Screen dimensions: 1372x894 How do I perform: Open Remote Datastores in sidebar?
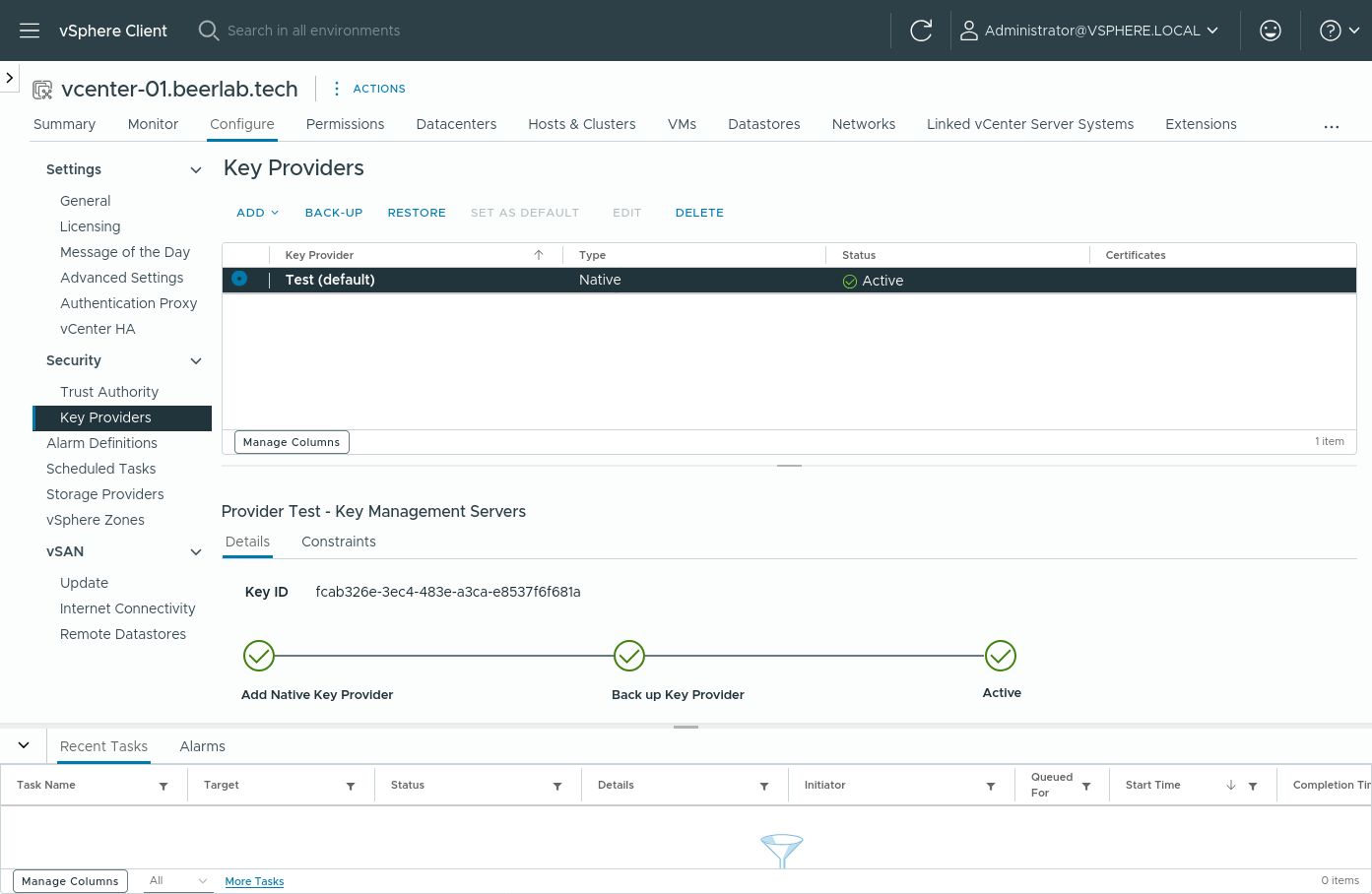(123, 634)
